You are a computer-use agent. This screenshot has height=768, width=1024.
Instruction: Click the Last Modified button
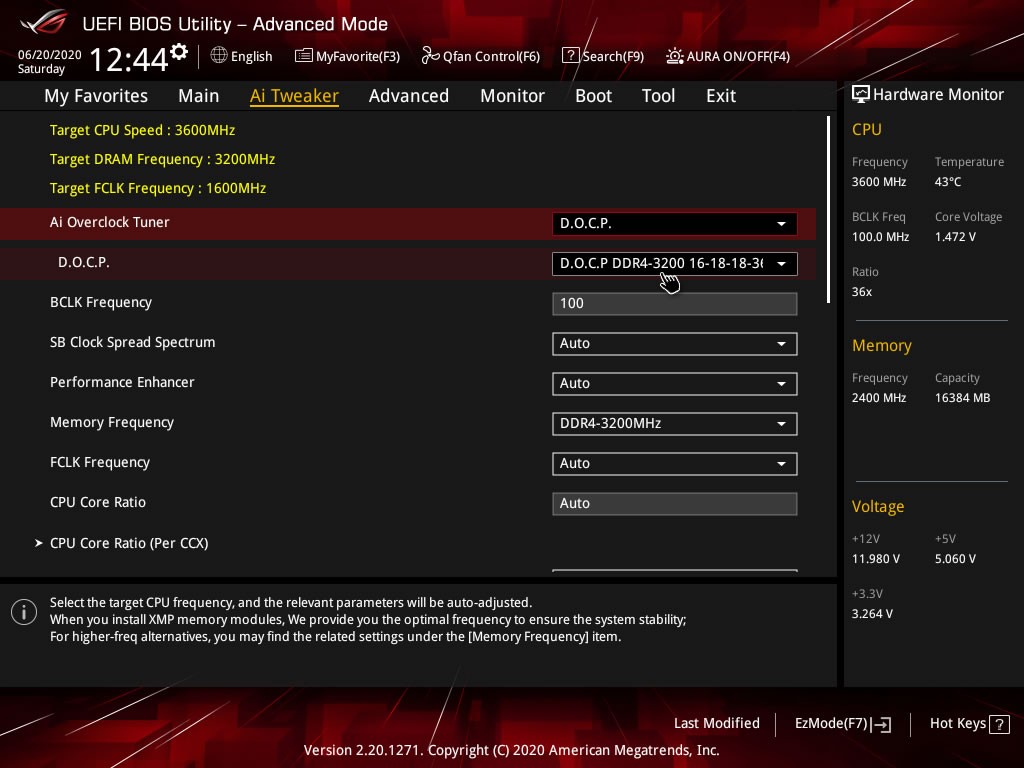click(716, 724)
